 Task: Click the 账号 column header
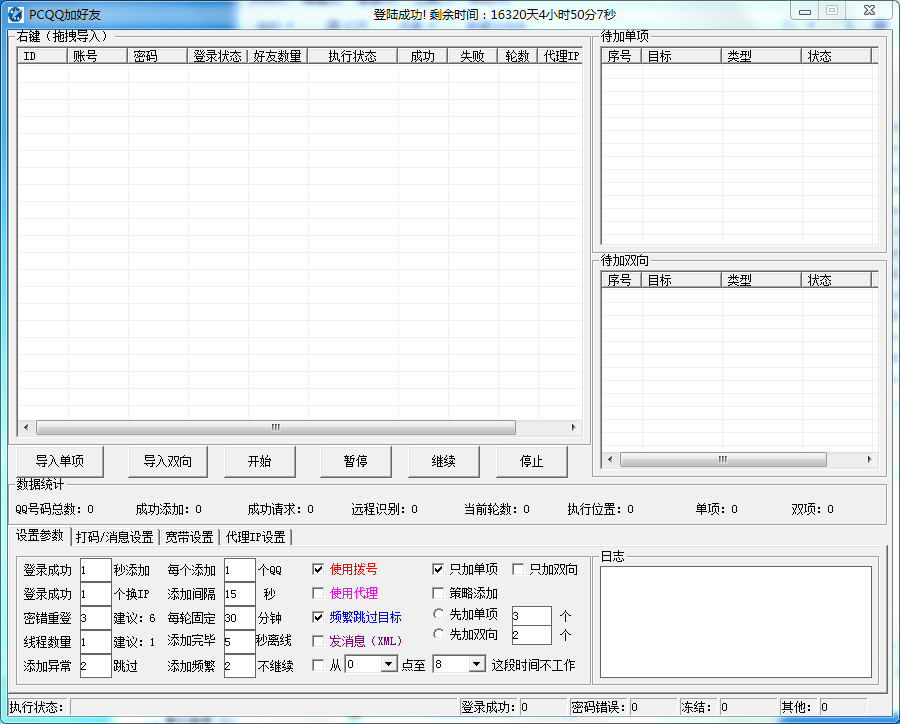pos(98,56)
